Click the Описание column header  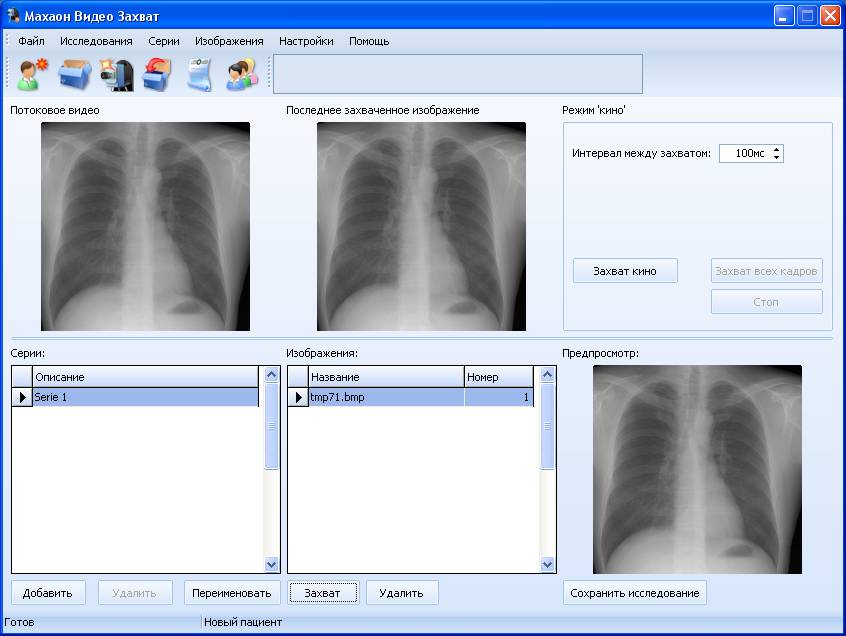145,377
